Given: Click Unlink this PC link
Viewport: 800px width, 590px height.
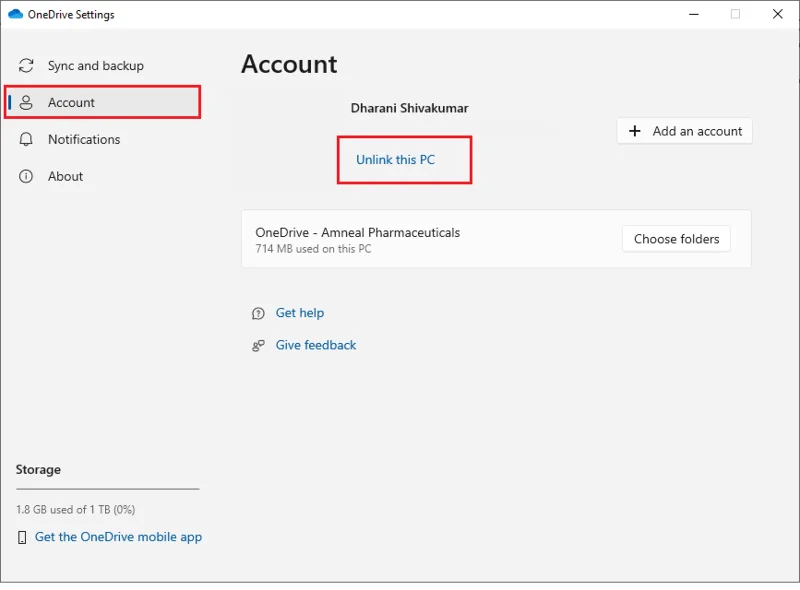Looking at the screenshot, I should tap(395, 160).
